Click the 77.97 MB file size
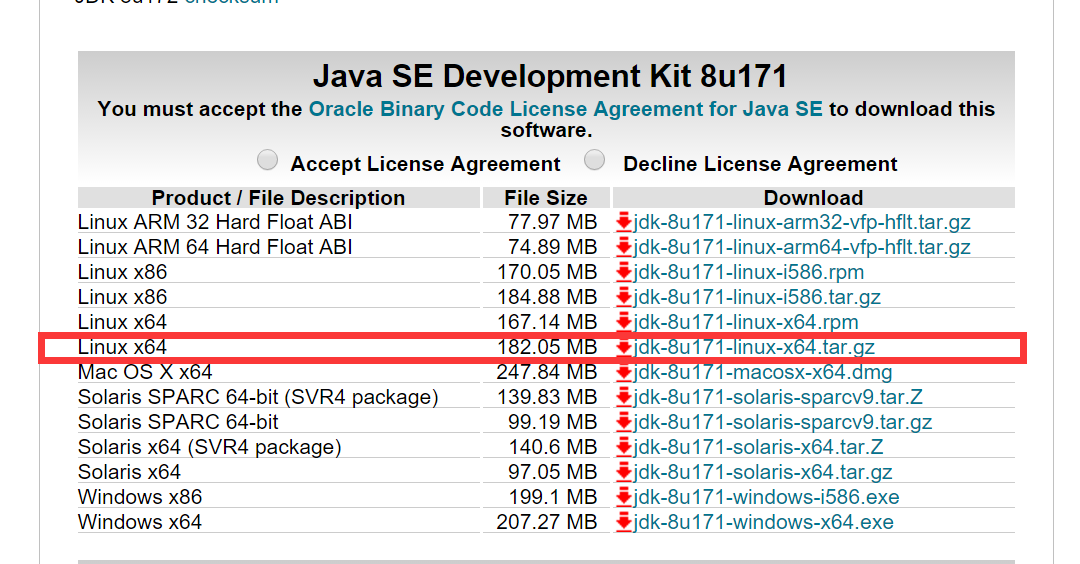The image size is (1080, 564). [552, 222]
